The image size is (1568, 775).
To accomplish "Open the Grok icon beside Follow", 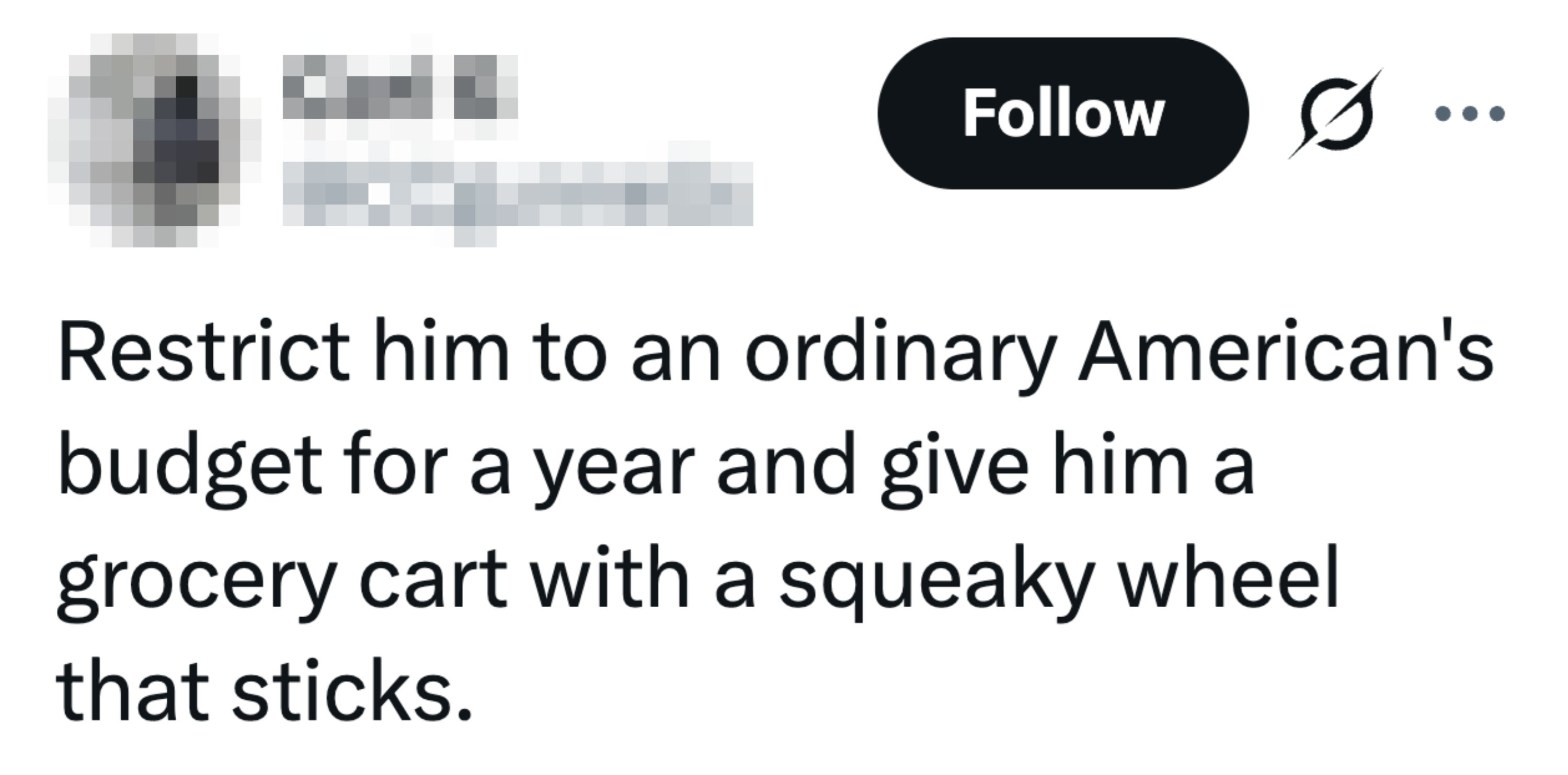I will (1335, 114).
